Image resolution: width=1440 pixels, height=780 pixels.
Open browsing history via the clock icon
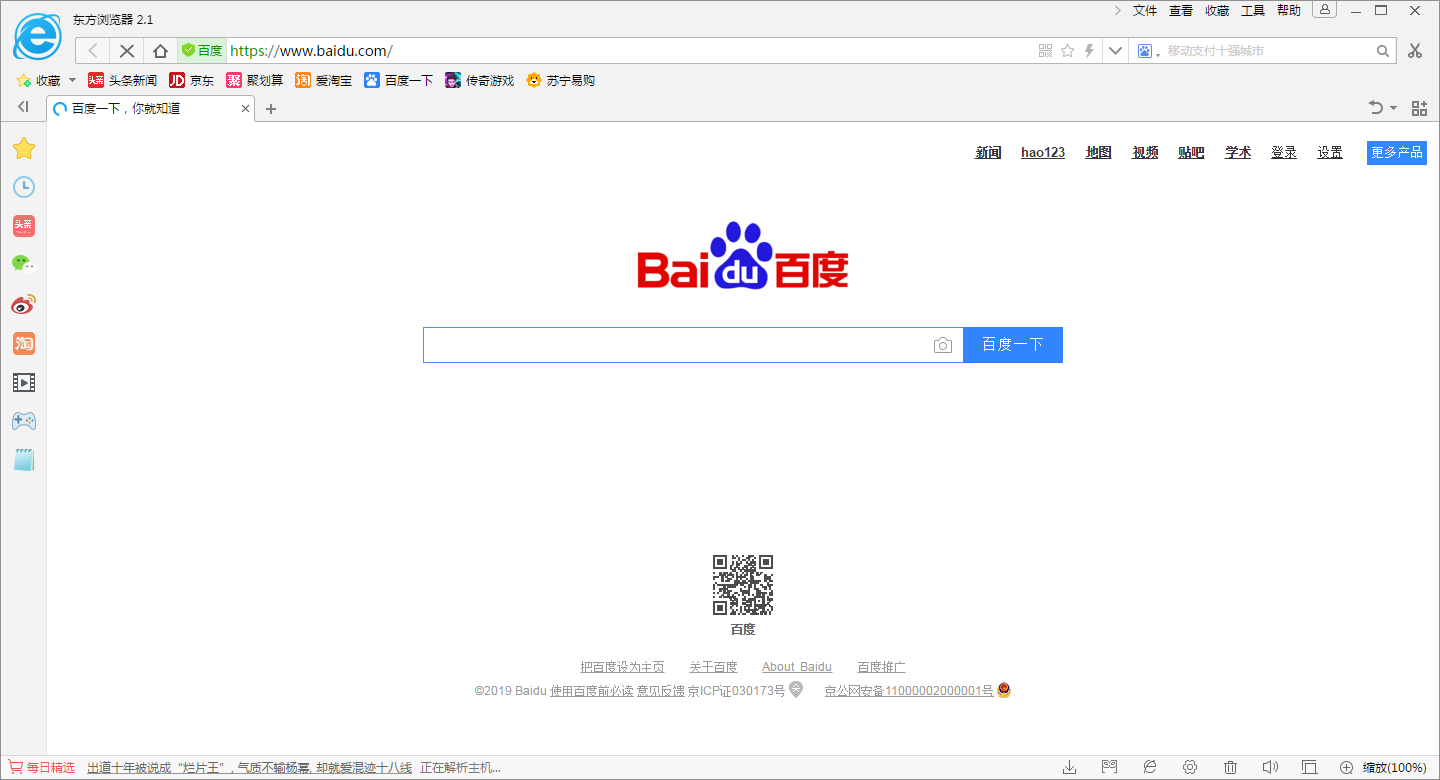point(24,186)
